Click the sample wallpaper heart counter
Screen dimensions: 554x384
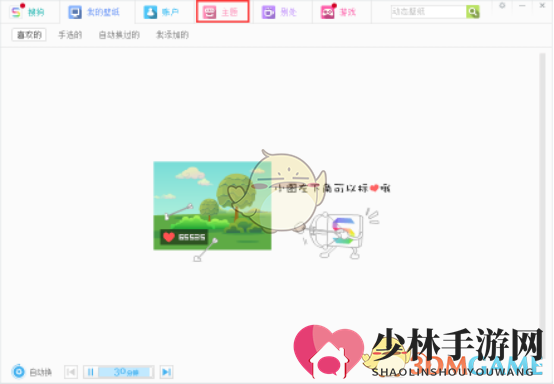[184, 237]
